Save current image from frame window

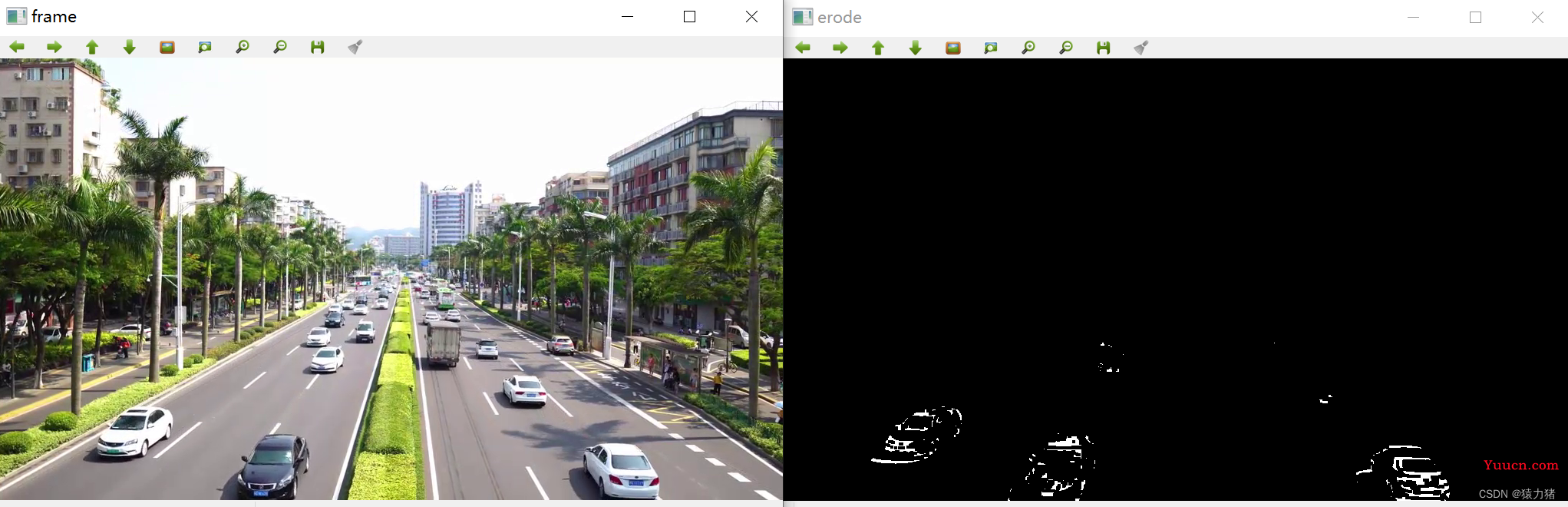pyautogui.click(x=318, y=47)
